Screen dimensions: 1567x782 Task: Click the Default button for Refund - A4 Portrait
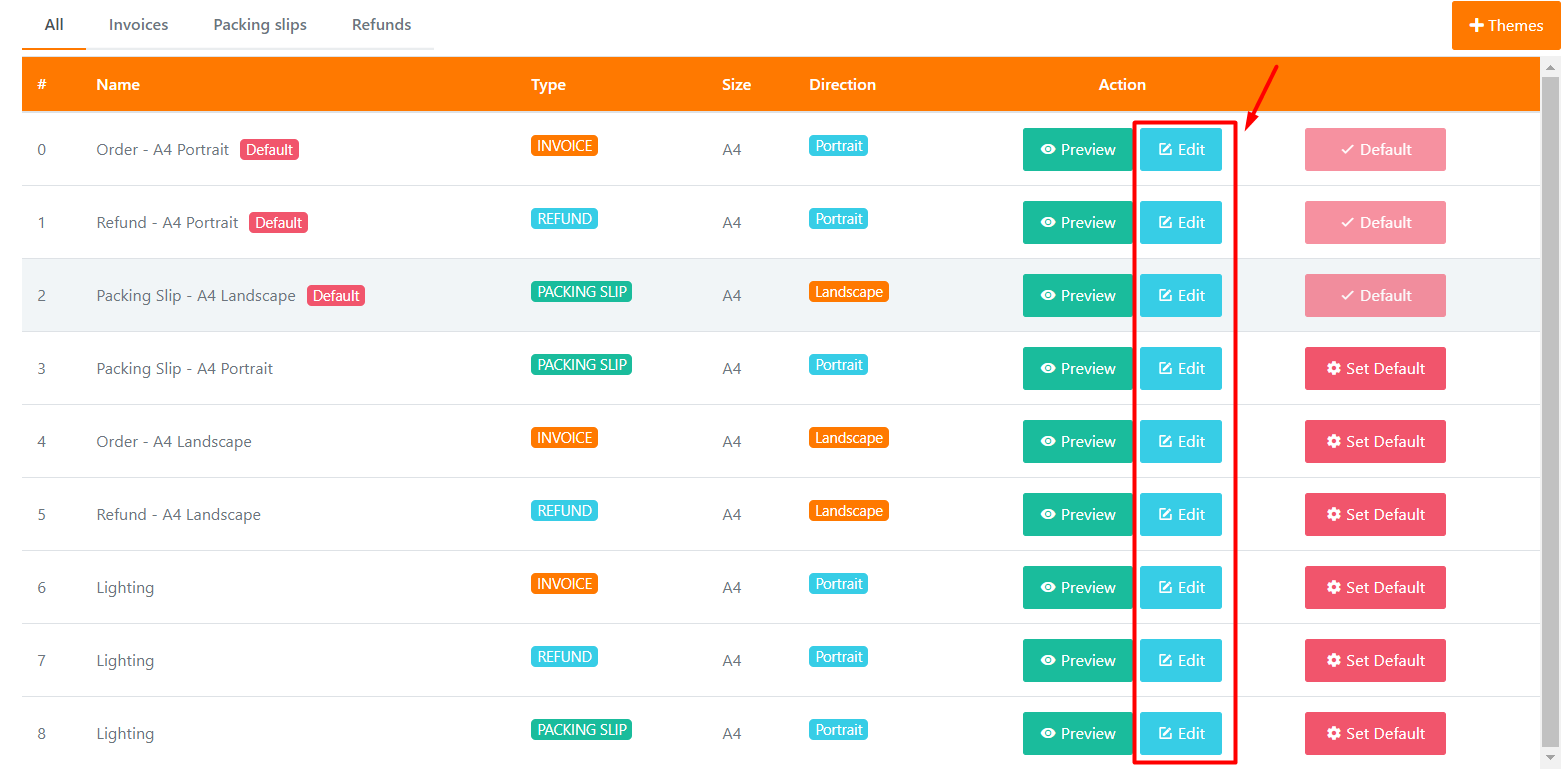1374,223
